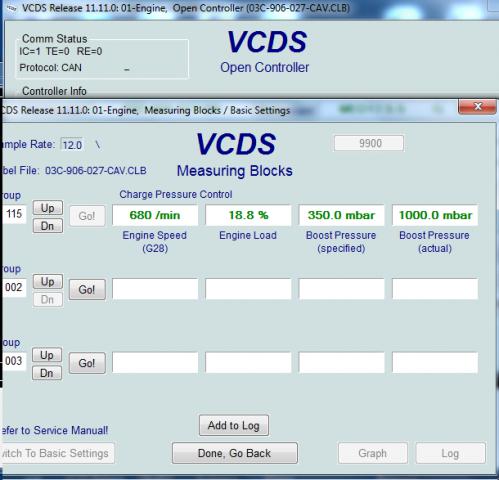Image resolution: width=499 pixels, height=480 pixels.
Task: Click the Add to Log button
Action: [234, 425]
